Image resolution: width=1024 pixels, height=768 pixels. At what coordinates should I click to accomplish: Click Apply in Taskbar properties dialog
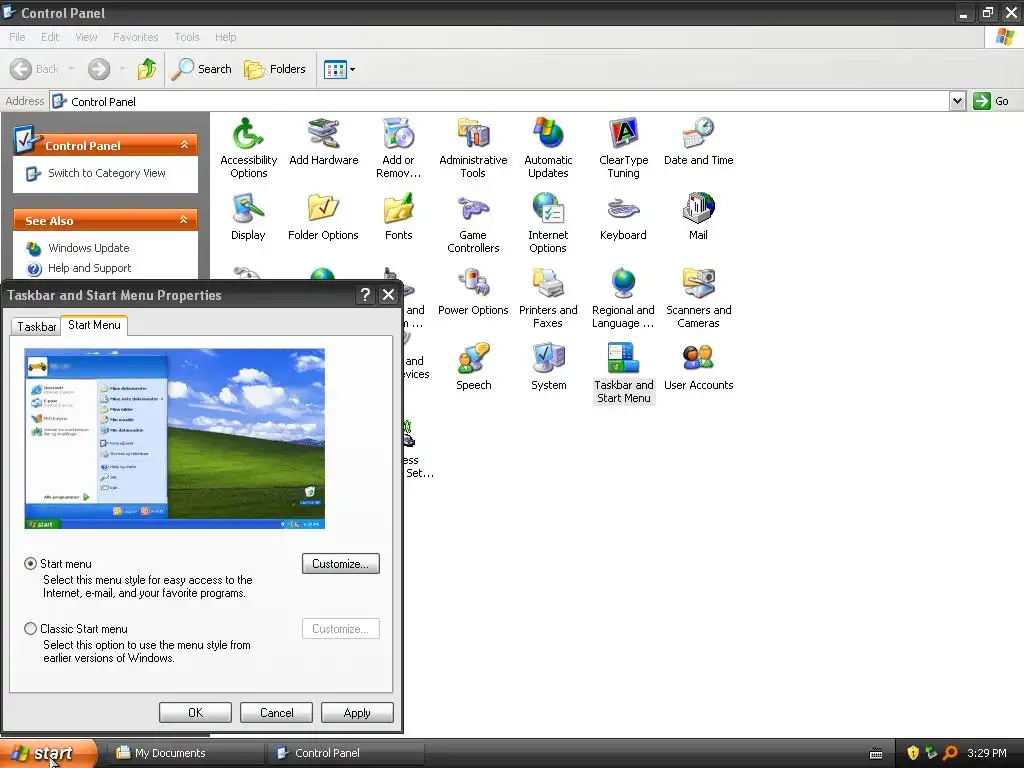(x=357, y=712)
